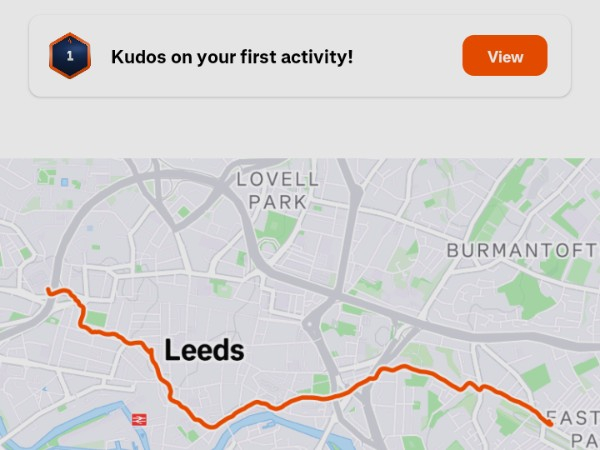The width and height of the screenshot is (600, 450).
Task: Select the Leeds city label on map
Action: (204, 351)
